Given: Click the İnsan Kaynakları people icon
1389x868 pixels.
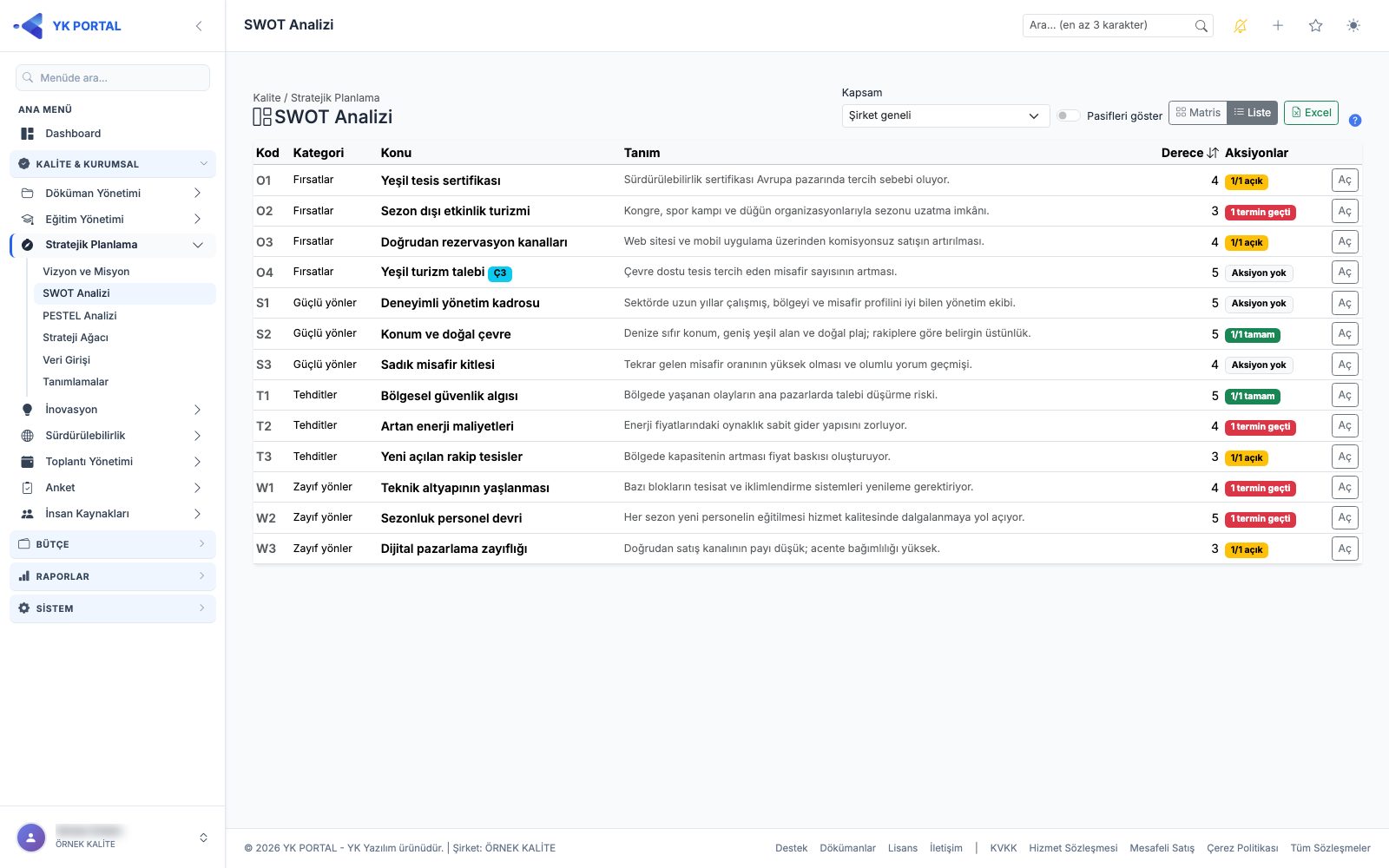Looking at the screenshot, I should tap(27, 514).
